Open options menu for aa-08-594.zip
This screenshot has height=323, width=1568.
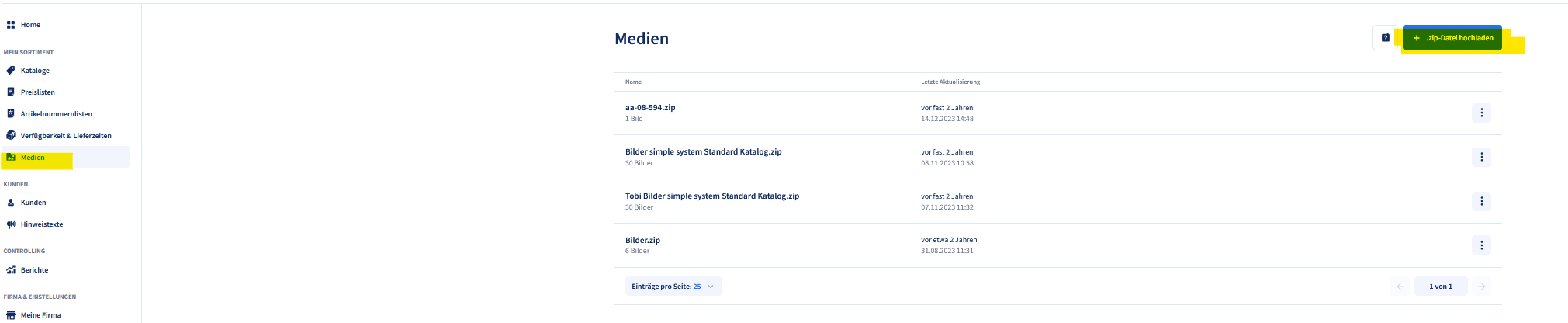[1481, 113]
